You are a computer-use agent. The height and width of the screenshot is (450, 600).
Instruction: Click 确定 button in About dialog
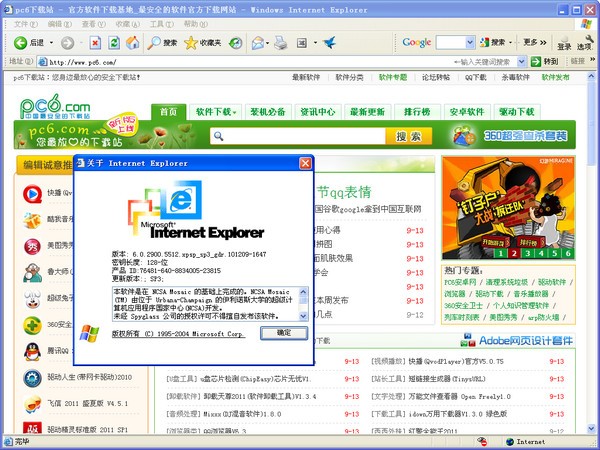284,332
